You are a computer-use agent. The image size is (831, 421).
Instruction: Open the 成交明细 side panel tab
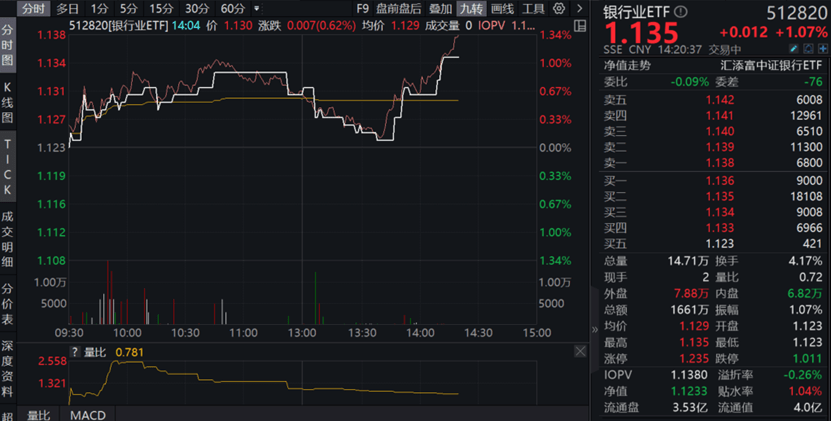click(8, 246)
